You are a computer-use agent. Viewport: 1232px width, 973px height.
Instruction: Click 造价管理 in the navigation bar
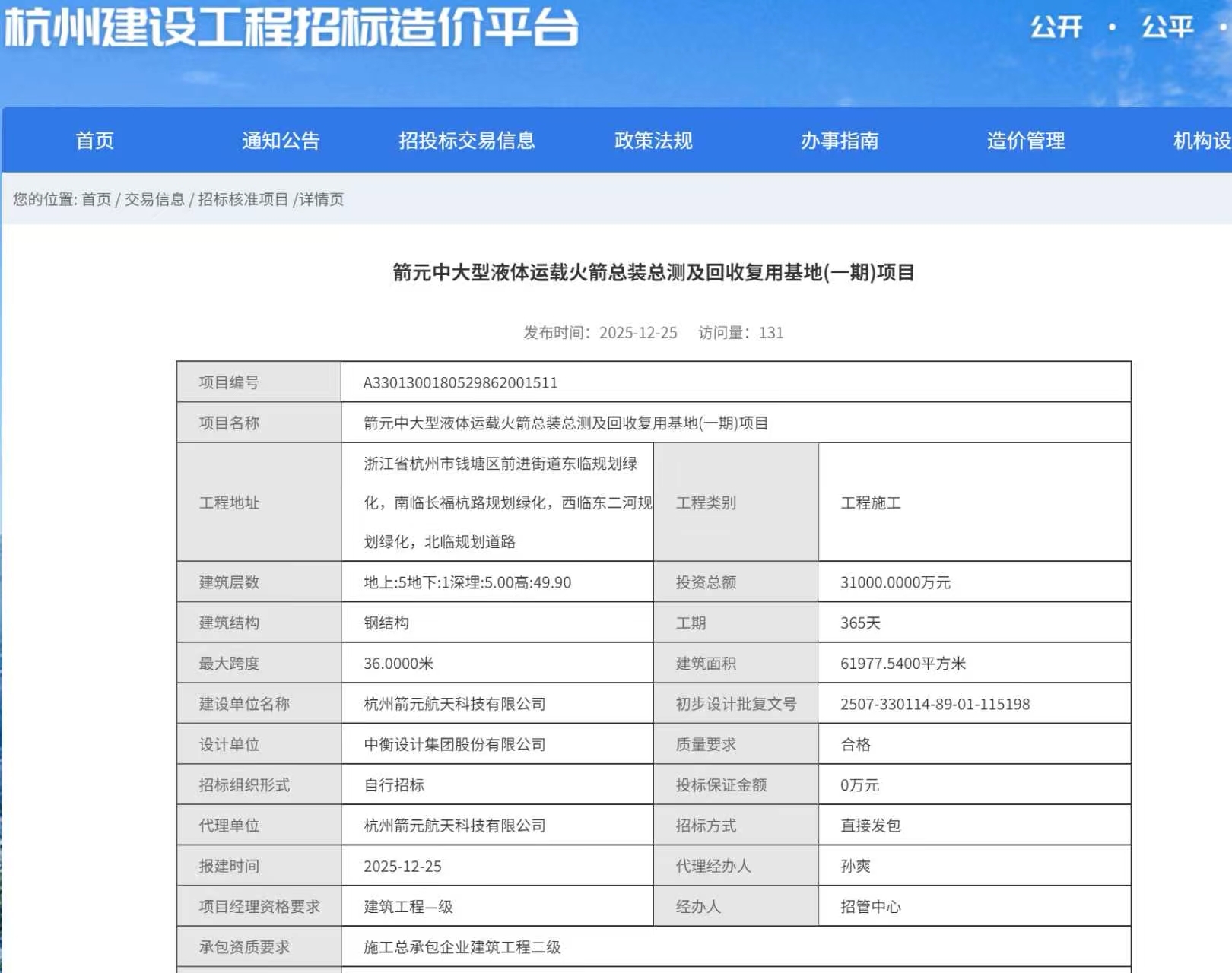click(x=1026, y=141)
